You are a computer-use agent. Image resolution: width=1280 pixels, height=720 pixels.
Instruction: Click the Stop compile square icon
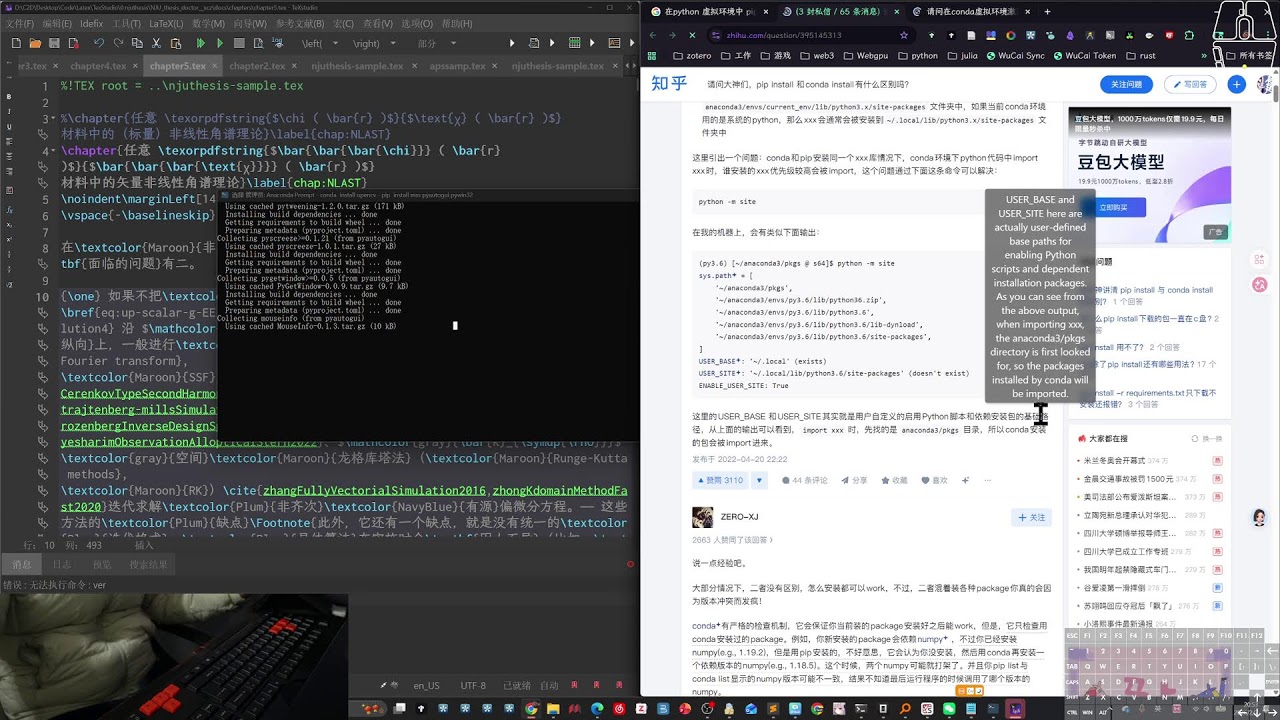[x=238, y=43]
